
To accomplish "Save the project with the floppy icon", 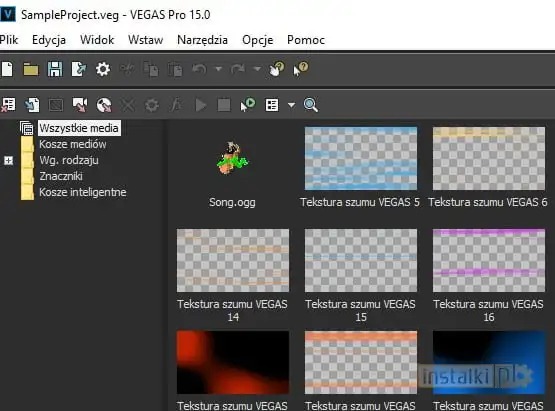I will click(x=55, y=69).
